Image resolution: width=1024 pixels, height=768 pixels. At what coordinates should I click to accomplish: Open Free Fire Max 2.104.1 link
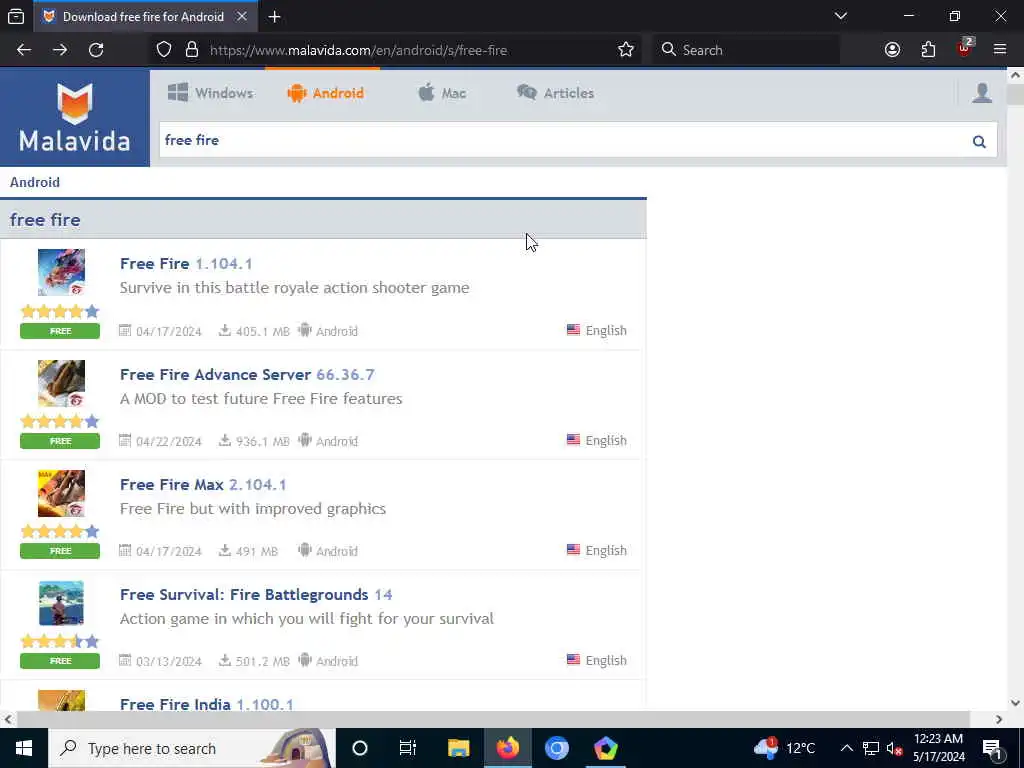tap(203, 485)
